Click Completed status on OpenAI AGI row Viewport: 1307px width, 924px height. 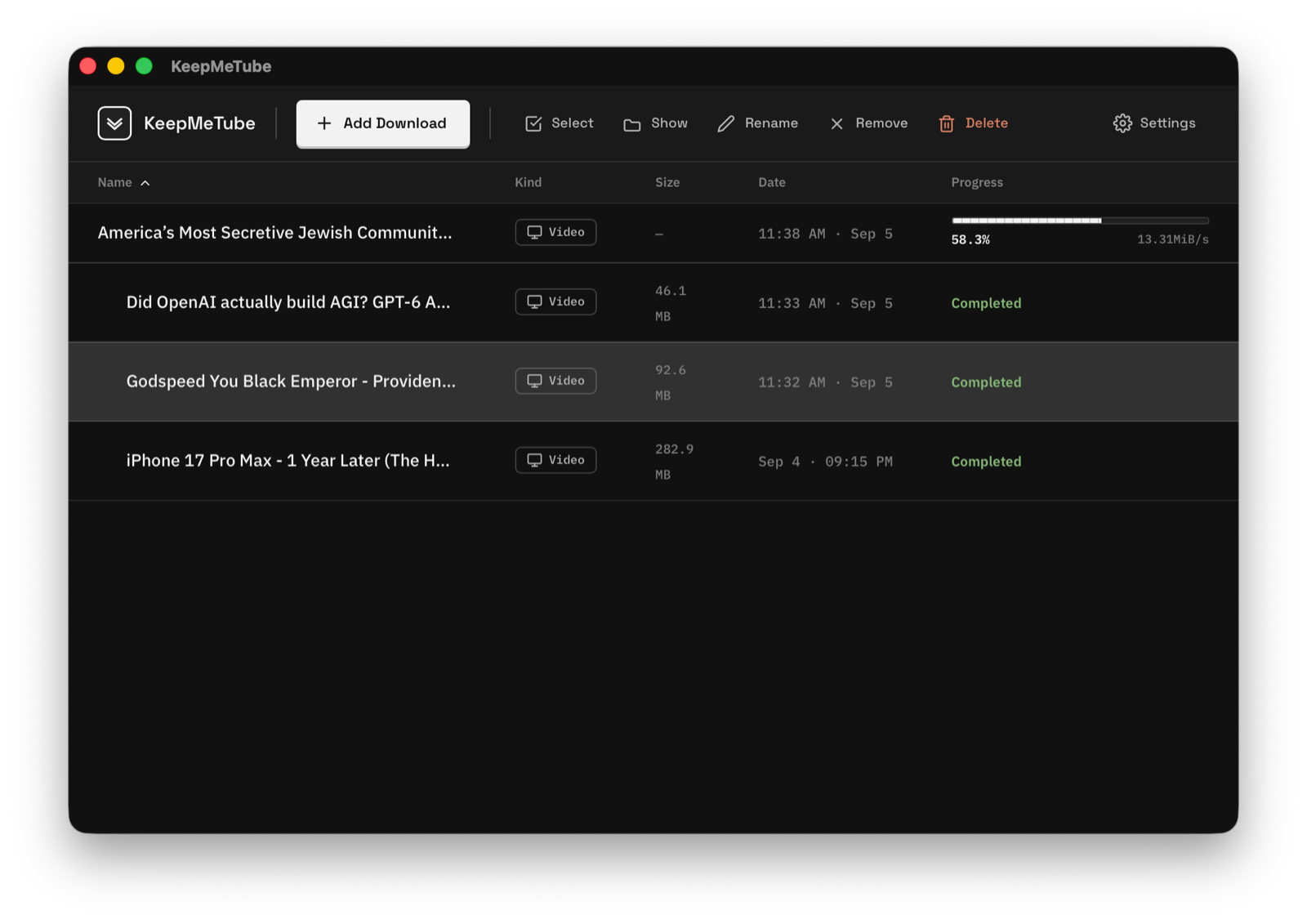(x=986, y=303)
